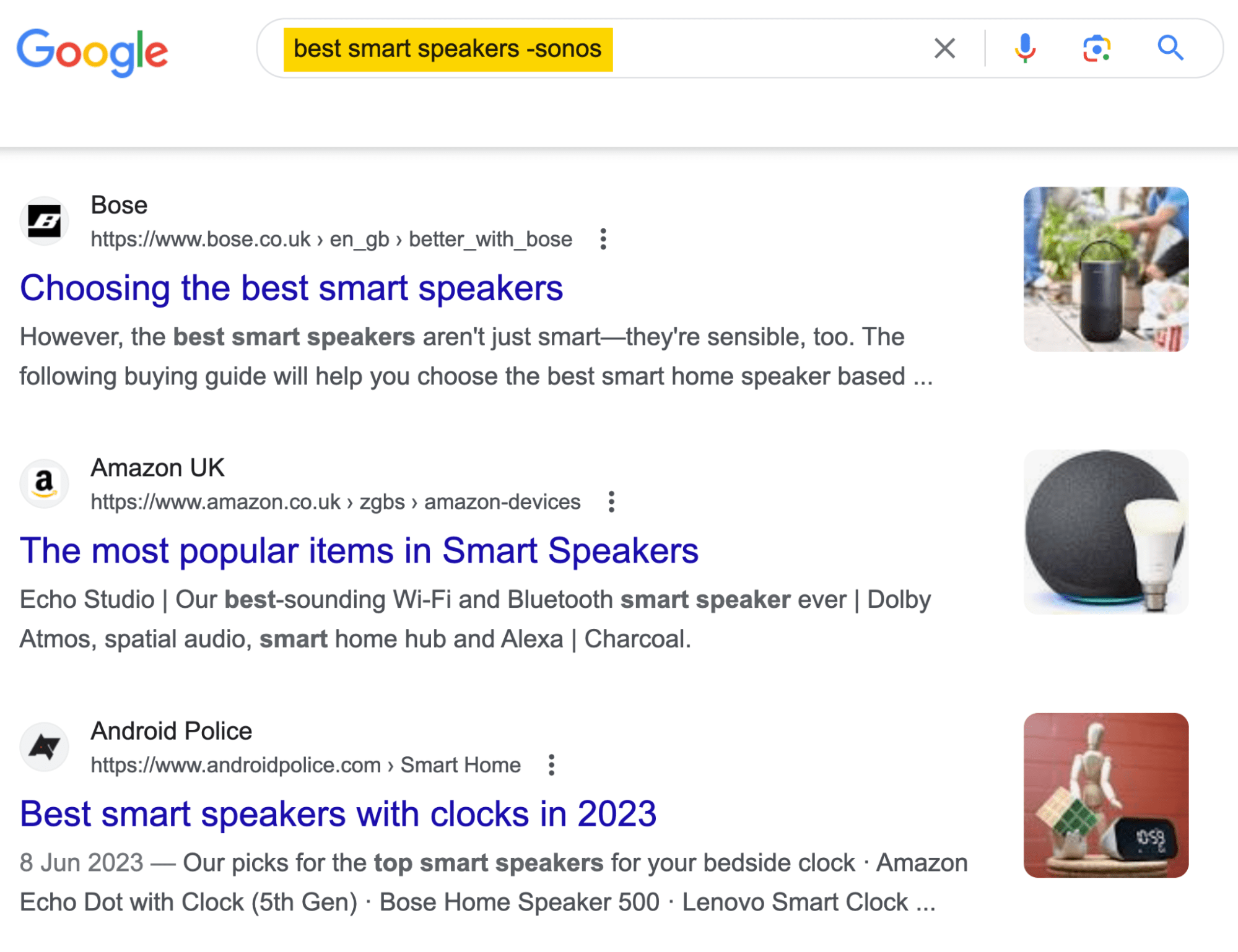Click the androidpolice.com breadcrumb URL
The image size is (1238, 952).
click(305, 765)
